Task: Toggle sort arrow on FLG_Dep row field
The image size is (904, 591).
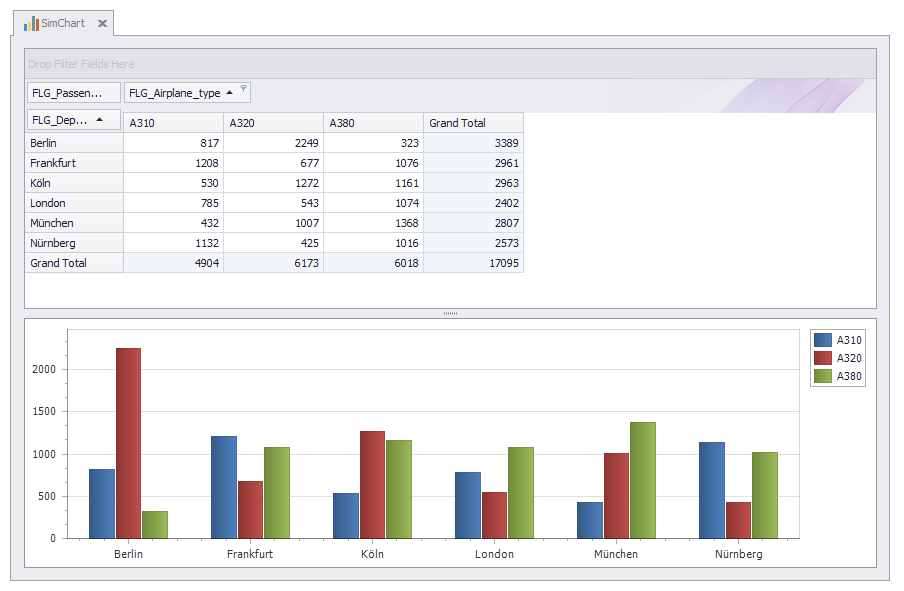Action: coord(99,120)
